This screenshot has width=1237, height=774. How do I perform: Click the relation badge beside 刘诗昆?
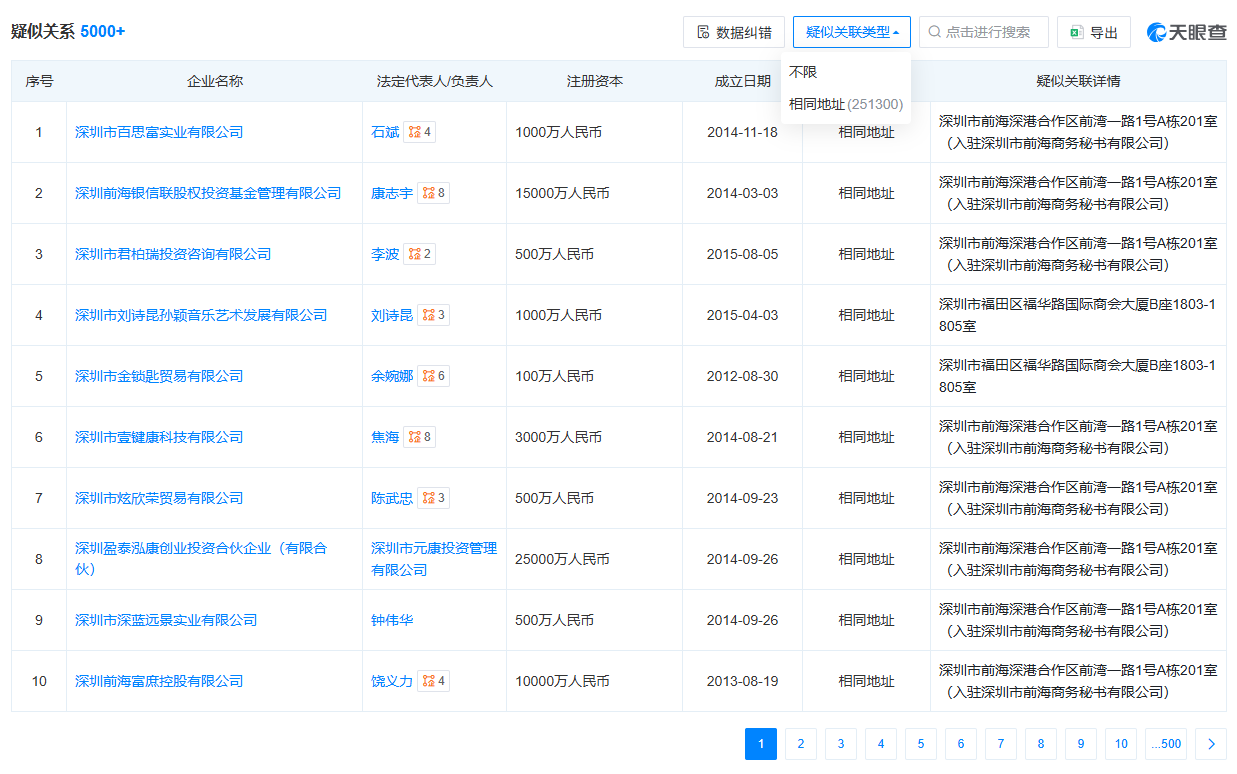(433, 315)
